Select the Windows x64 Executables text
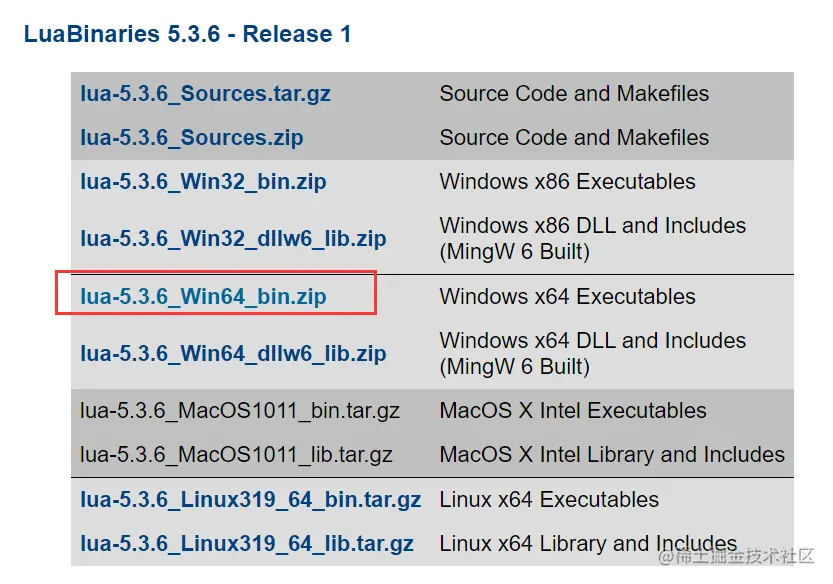The width and height of the screenshot is (833, 584). pos(567,297)
